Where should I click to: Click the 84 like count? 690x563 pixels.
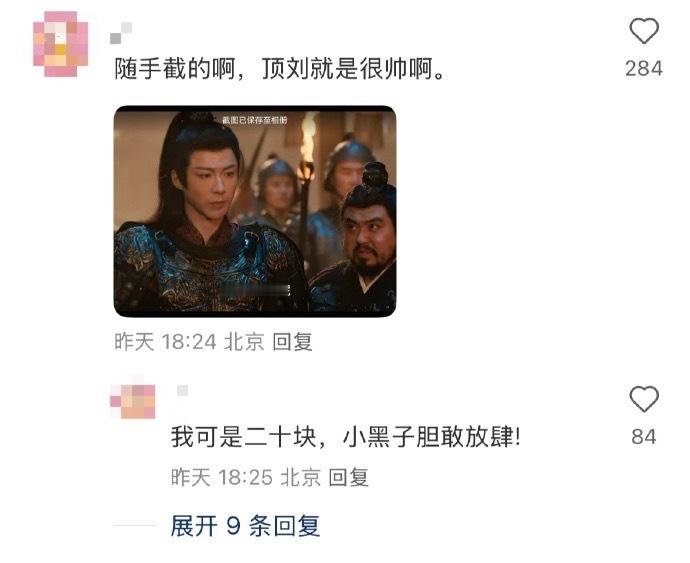[644, 437]
